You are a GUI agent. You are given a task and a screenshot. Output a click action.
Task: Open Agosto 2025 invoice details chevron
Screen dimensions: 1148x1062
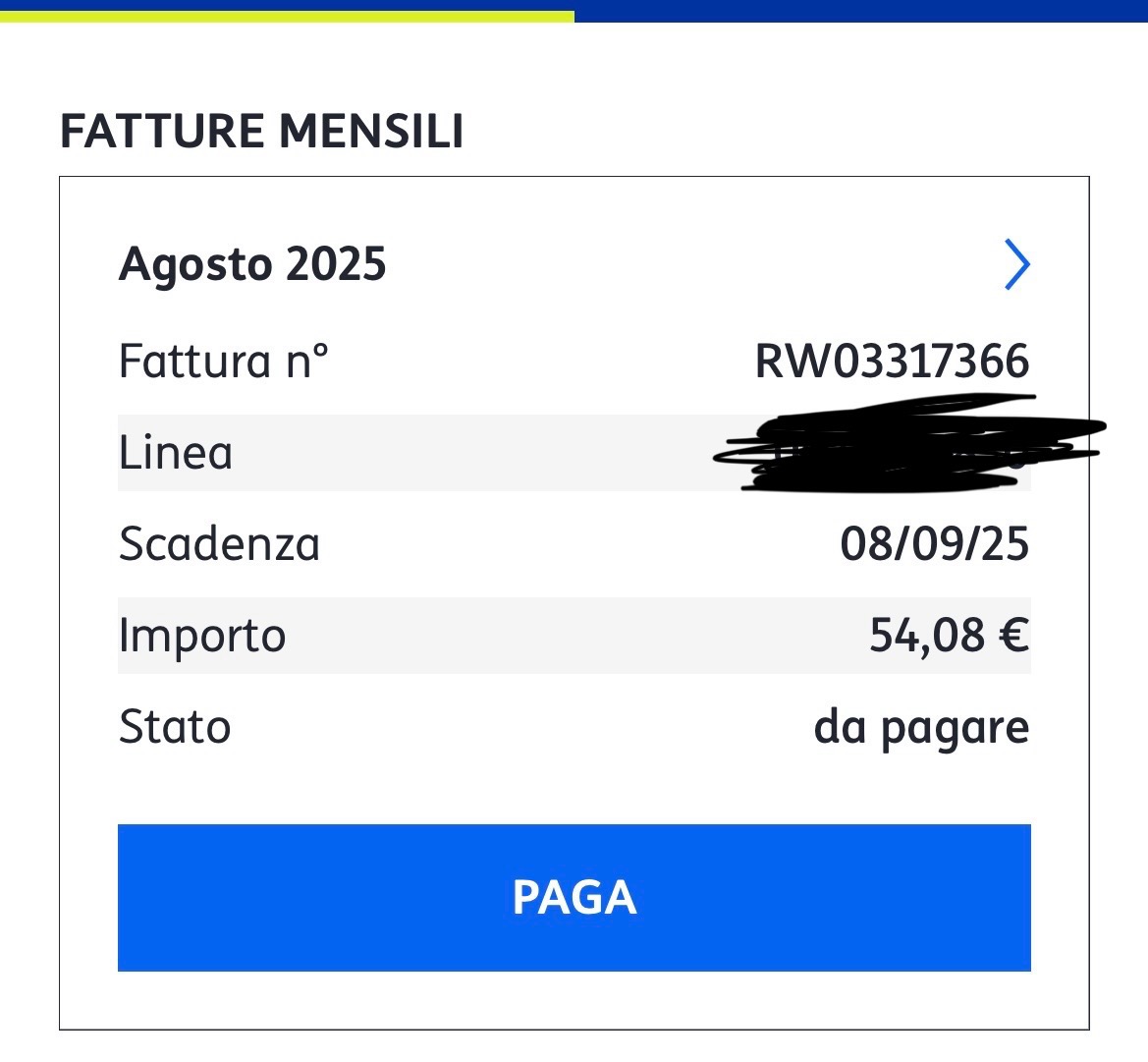(1017, 264)
